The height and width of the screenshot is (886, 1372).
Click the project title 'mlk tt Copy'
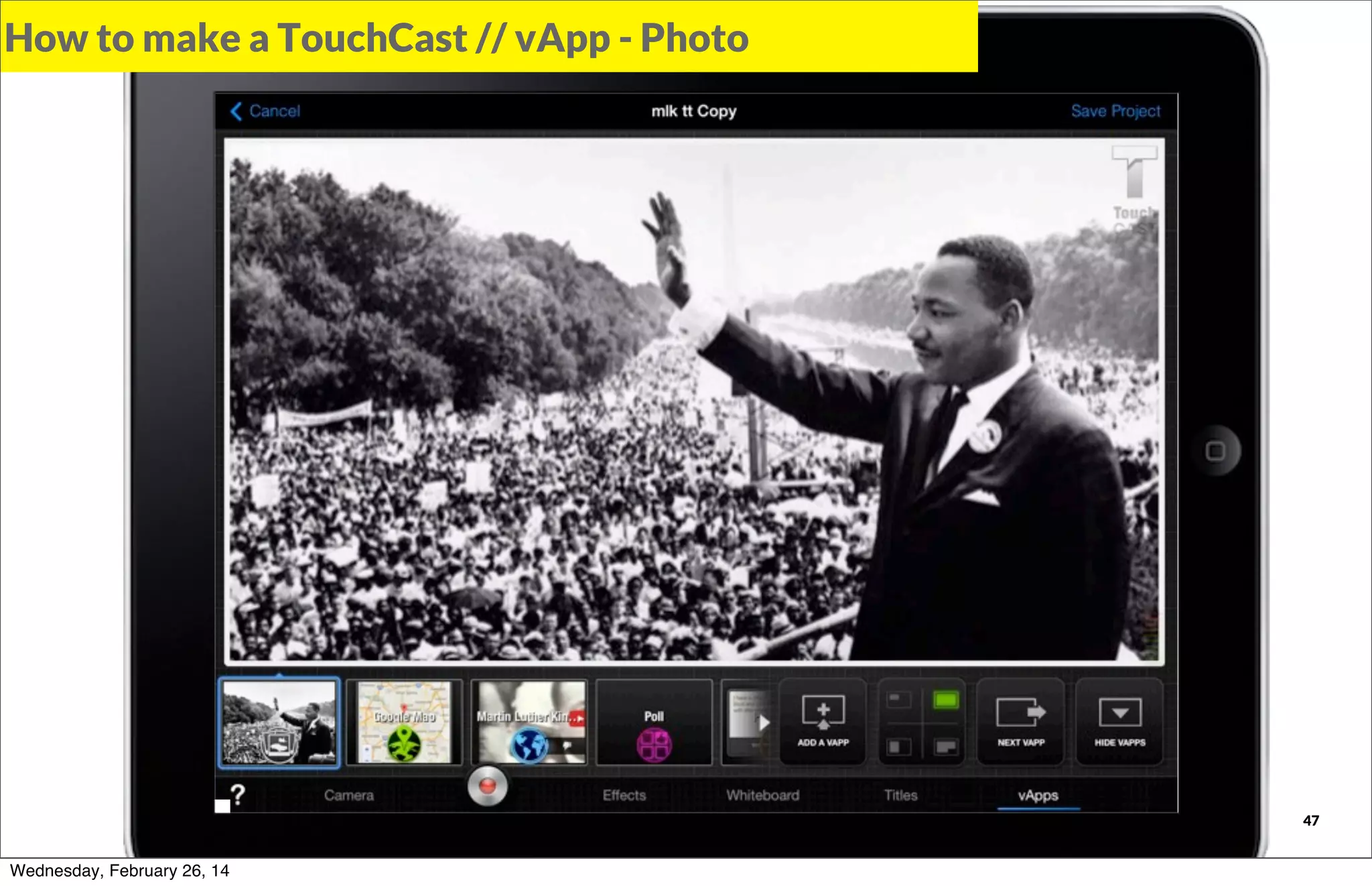694,111
